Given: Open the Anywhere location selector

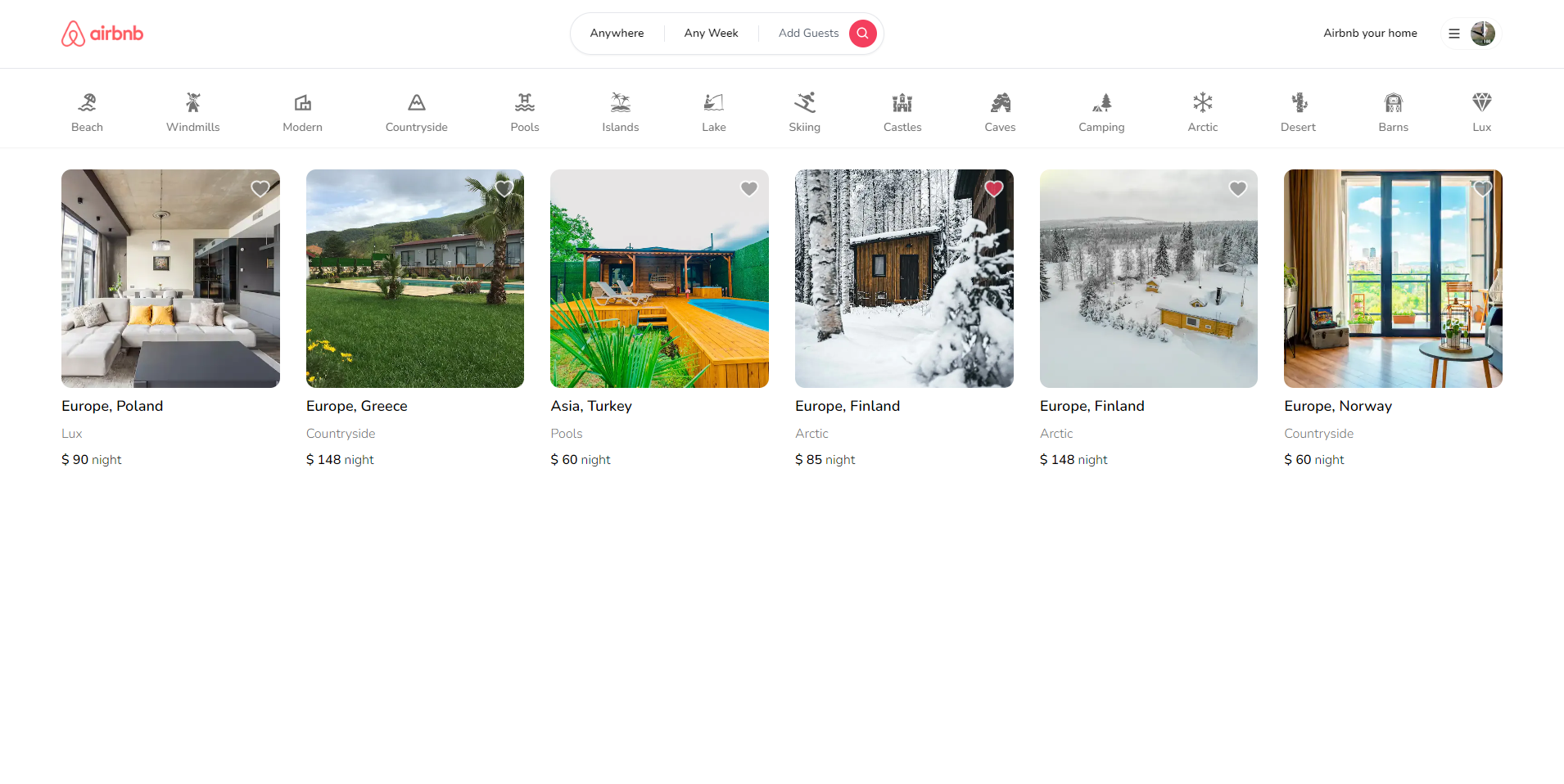Looking at the screenshot, I should 617,34.
